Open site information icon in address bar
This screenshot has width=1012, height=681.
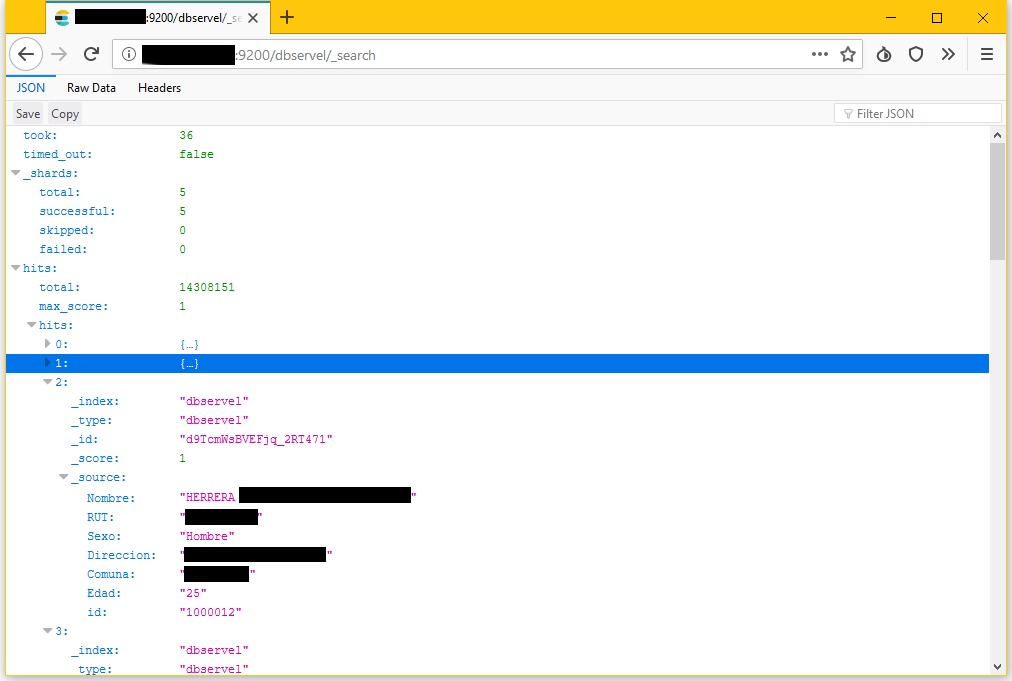127,55
